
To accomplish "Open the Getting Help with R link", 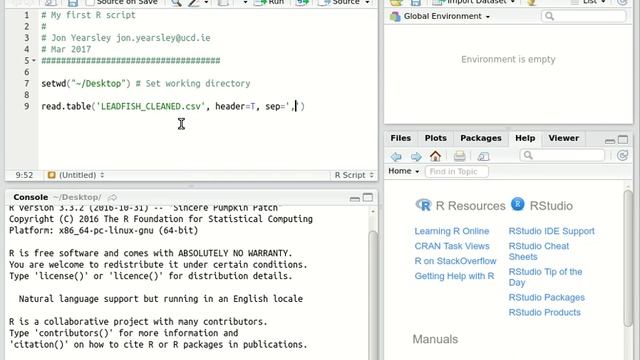I will tap(454, 276).
